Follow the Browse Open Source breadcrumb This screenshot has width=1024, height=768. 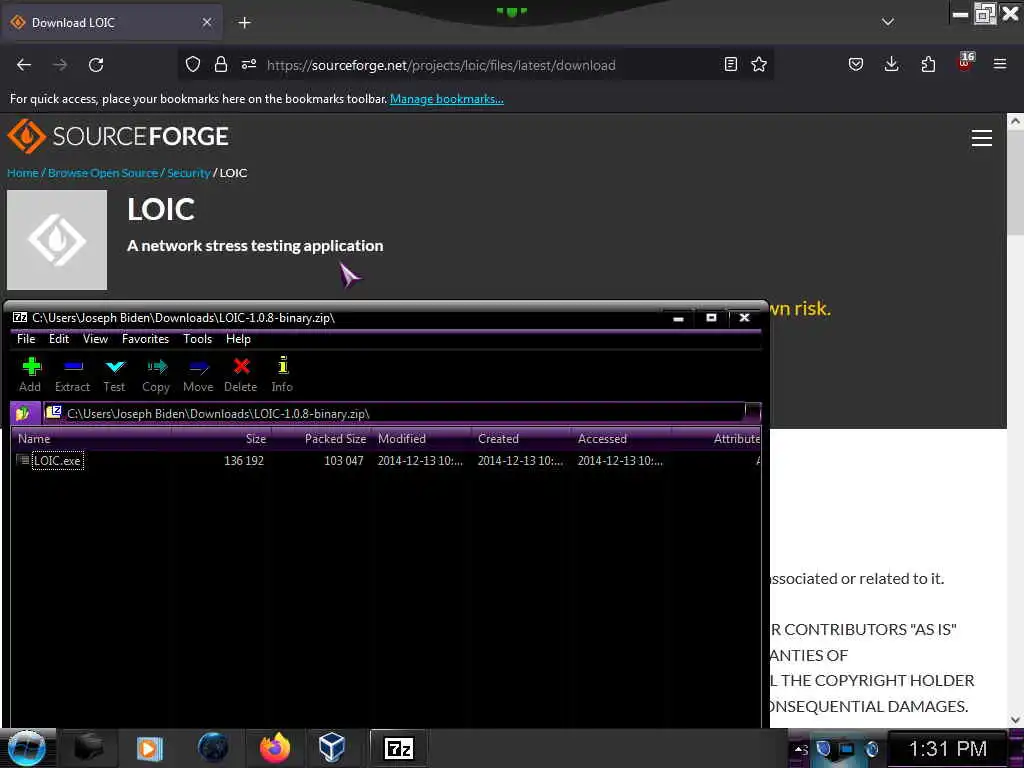tap(103, 173)
